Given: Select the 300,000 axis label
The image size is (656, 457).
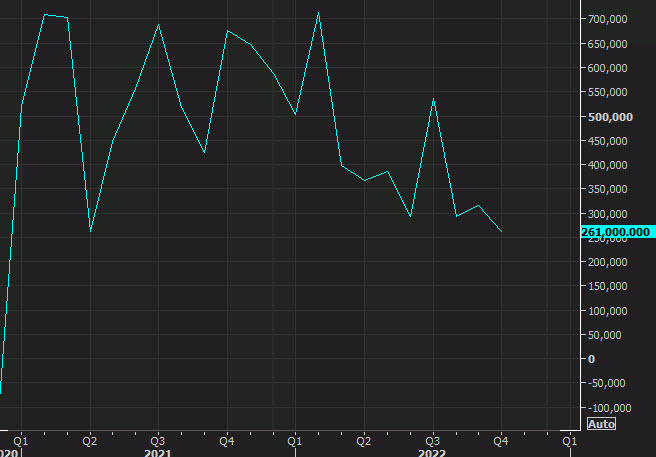Looking at the screenshot, I should pos(607,214).
